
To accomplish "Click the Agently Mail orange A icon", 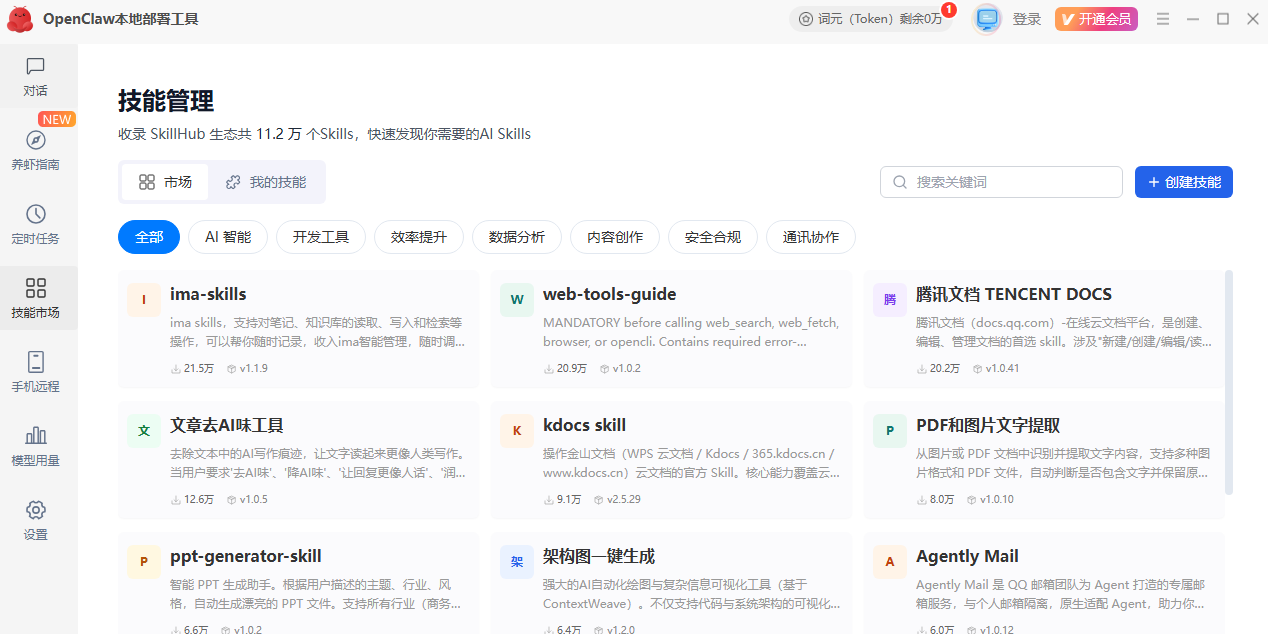I will [890, 562].
